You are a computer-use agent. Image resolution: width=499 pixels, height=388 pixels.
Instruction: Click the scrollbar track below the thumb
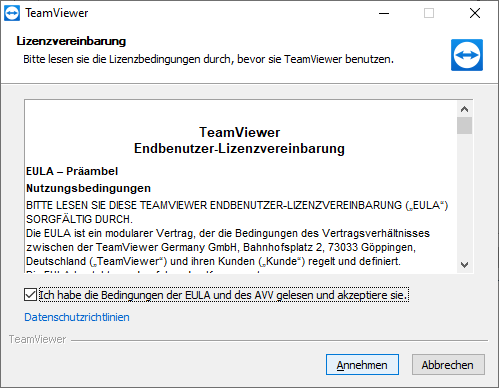[x=464, y=196]
